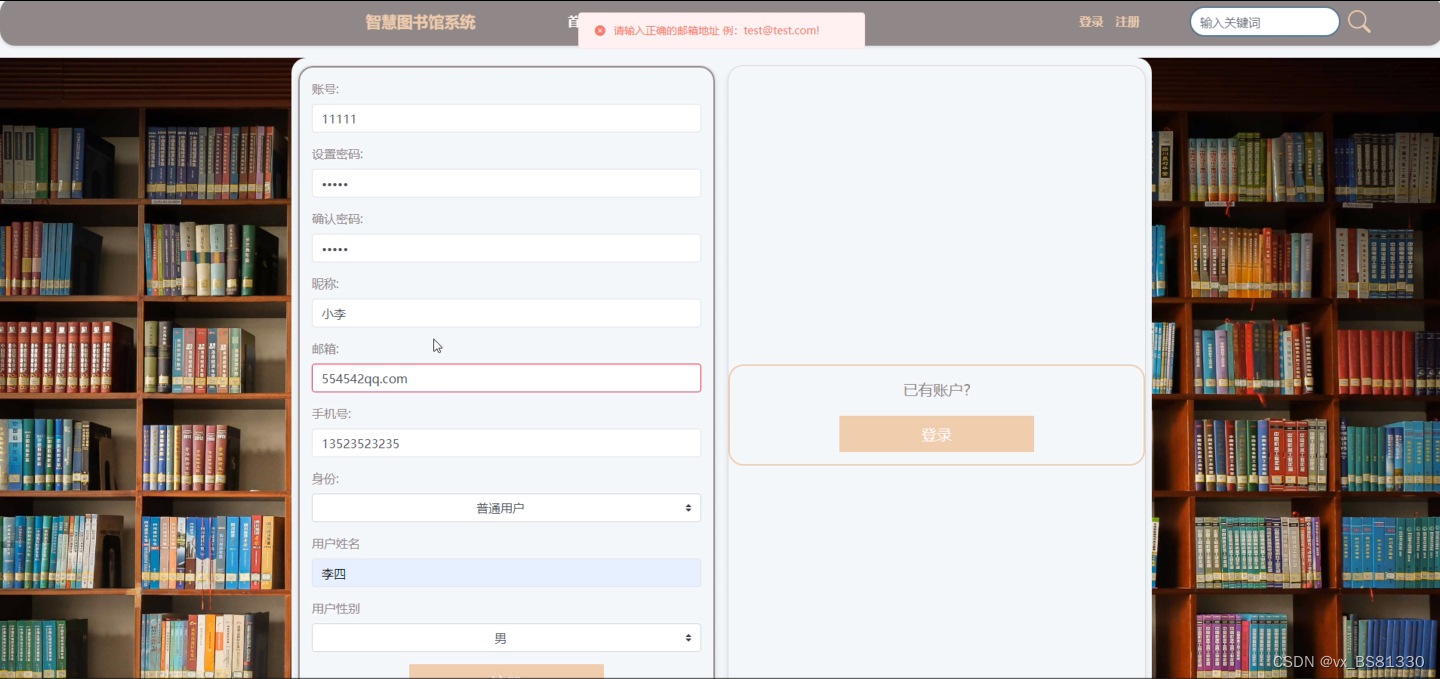
Task: Click the 昵称: label
Action: click(x=325, y=284)
